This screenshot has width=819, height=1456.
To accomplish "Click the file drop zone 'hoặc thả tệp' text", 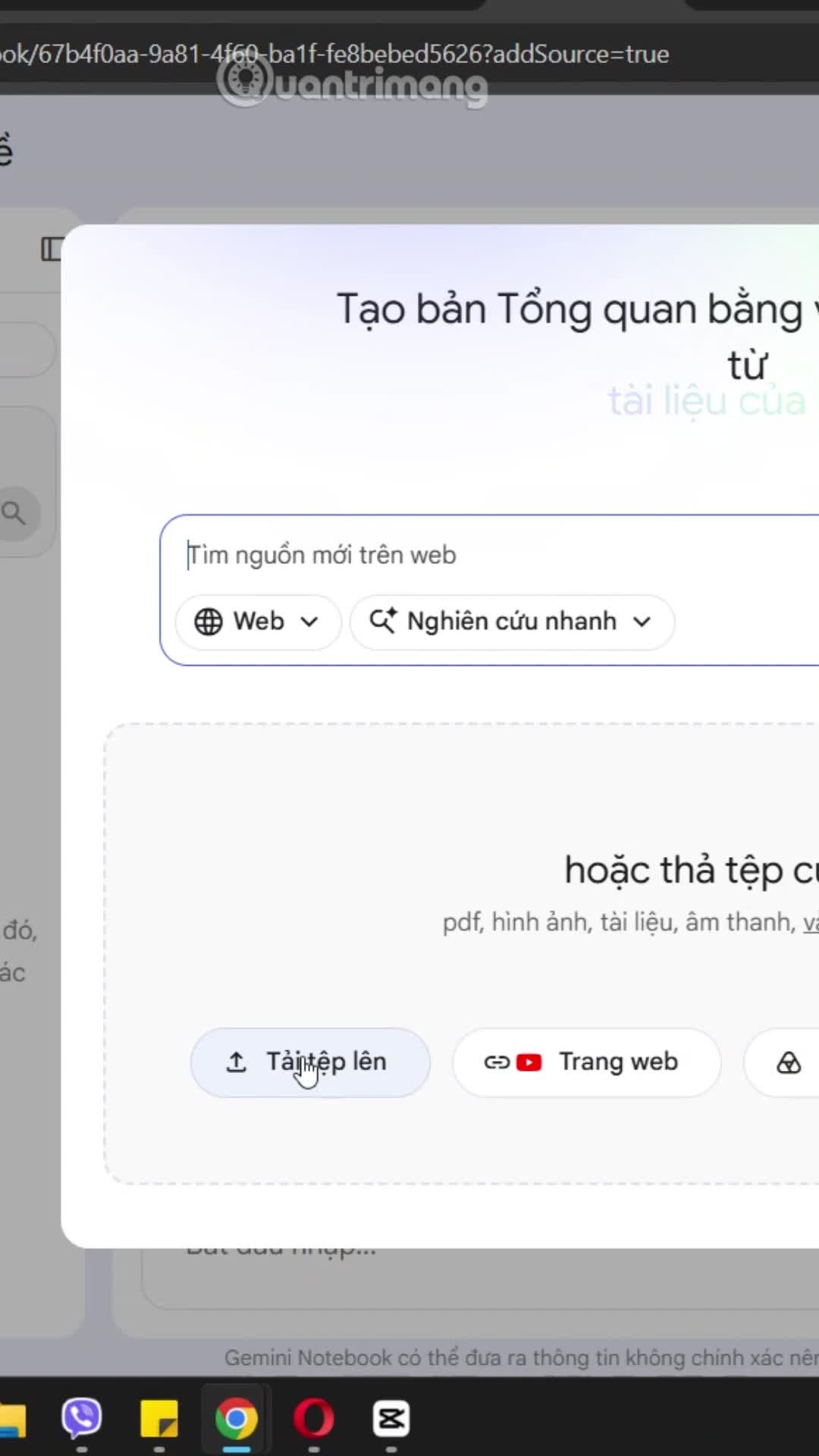I will pyautogui.click(x=691, y=870).
